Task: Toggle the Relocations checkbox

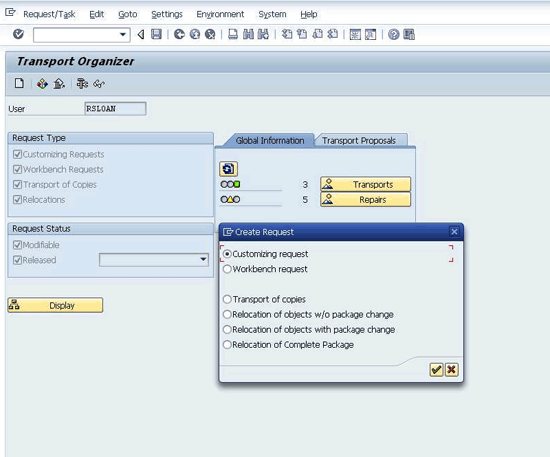Action: pos(17,200)
